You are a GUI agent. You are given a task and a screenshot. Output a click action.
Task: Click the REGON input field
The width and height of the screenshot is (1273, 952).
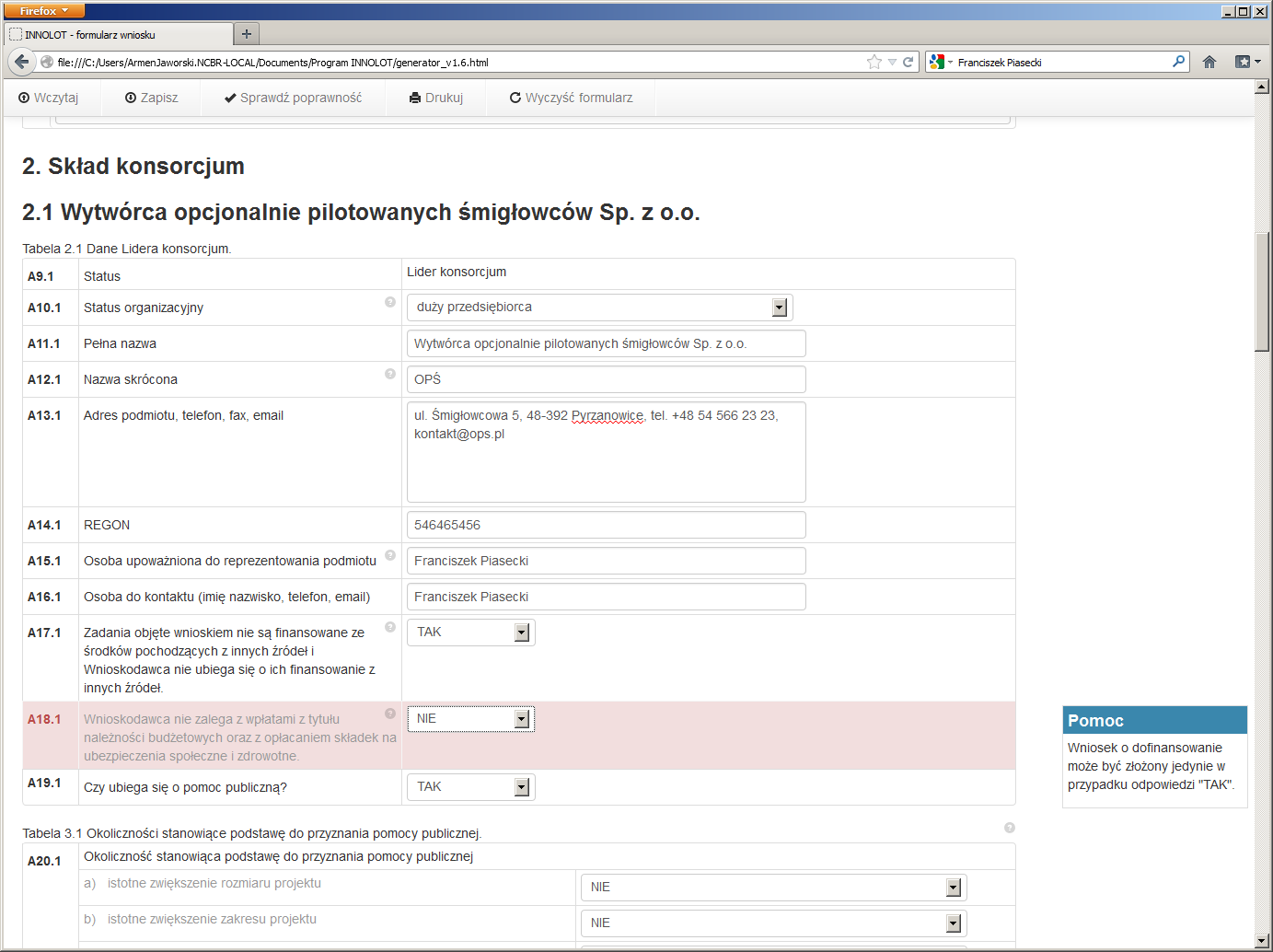(x=606, y=525)
